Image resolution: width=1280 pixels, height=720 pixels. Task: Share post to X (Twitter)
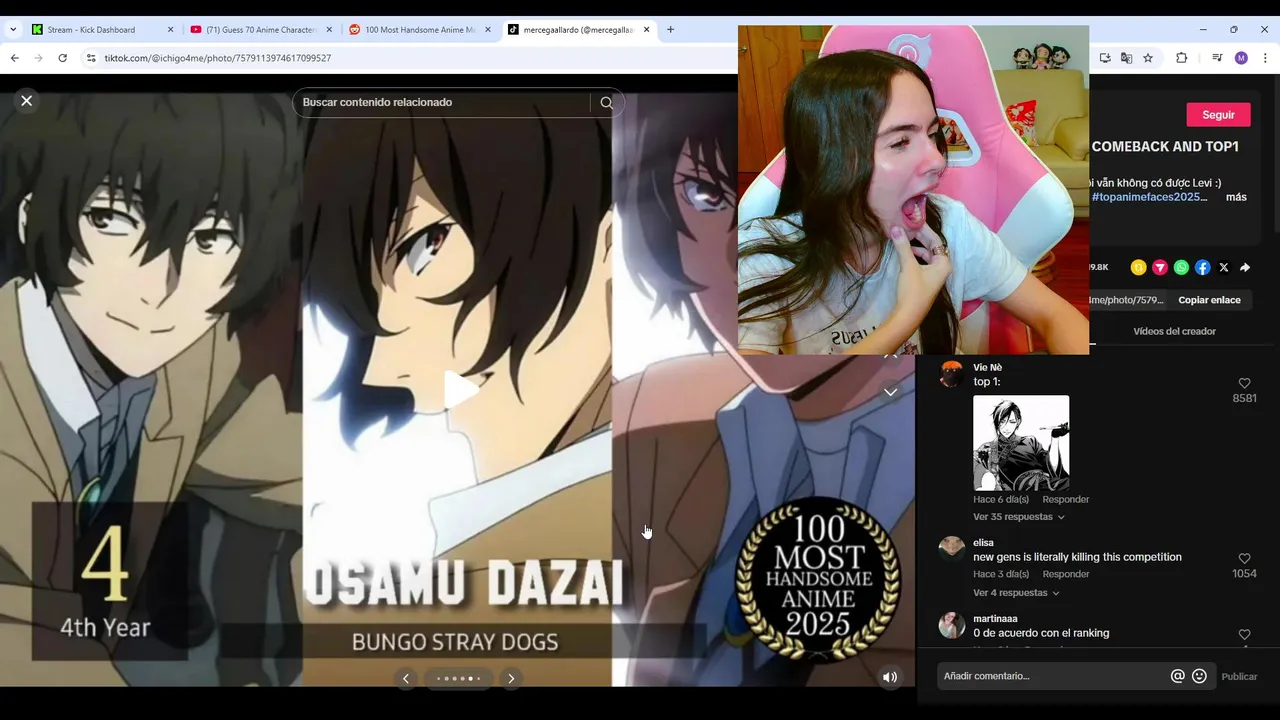[1223, 267]
